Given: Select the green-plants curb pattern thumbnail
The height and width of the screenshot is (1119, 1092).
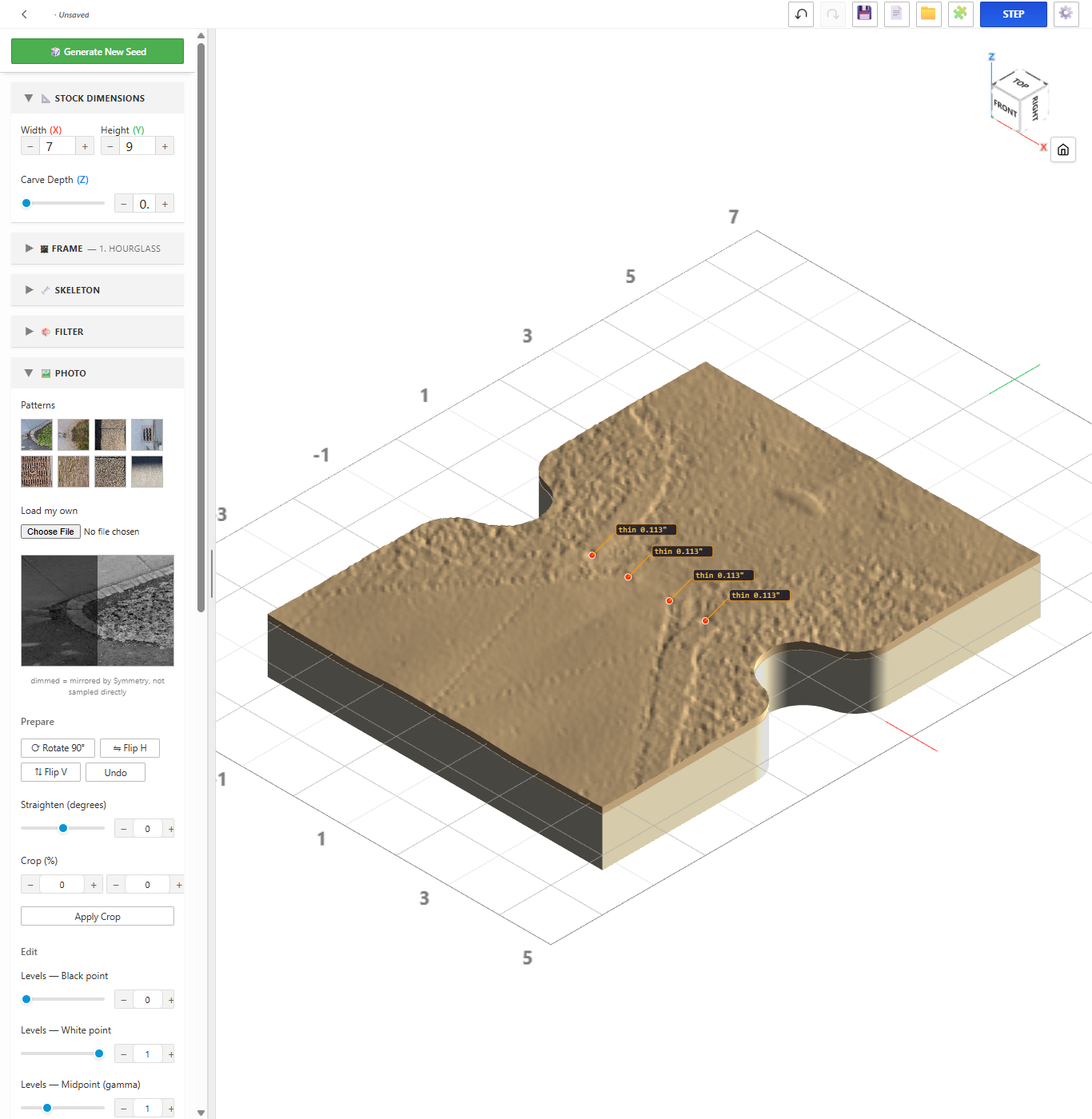Looking at the screenshot, I should (x=37, y=435).
